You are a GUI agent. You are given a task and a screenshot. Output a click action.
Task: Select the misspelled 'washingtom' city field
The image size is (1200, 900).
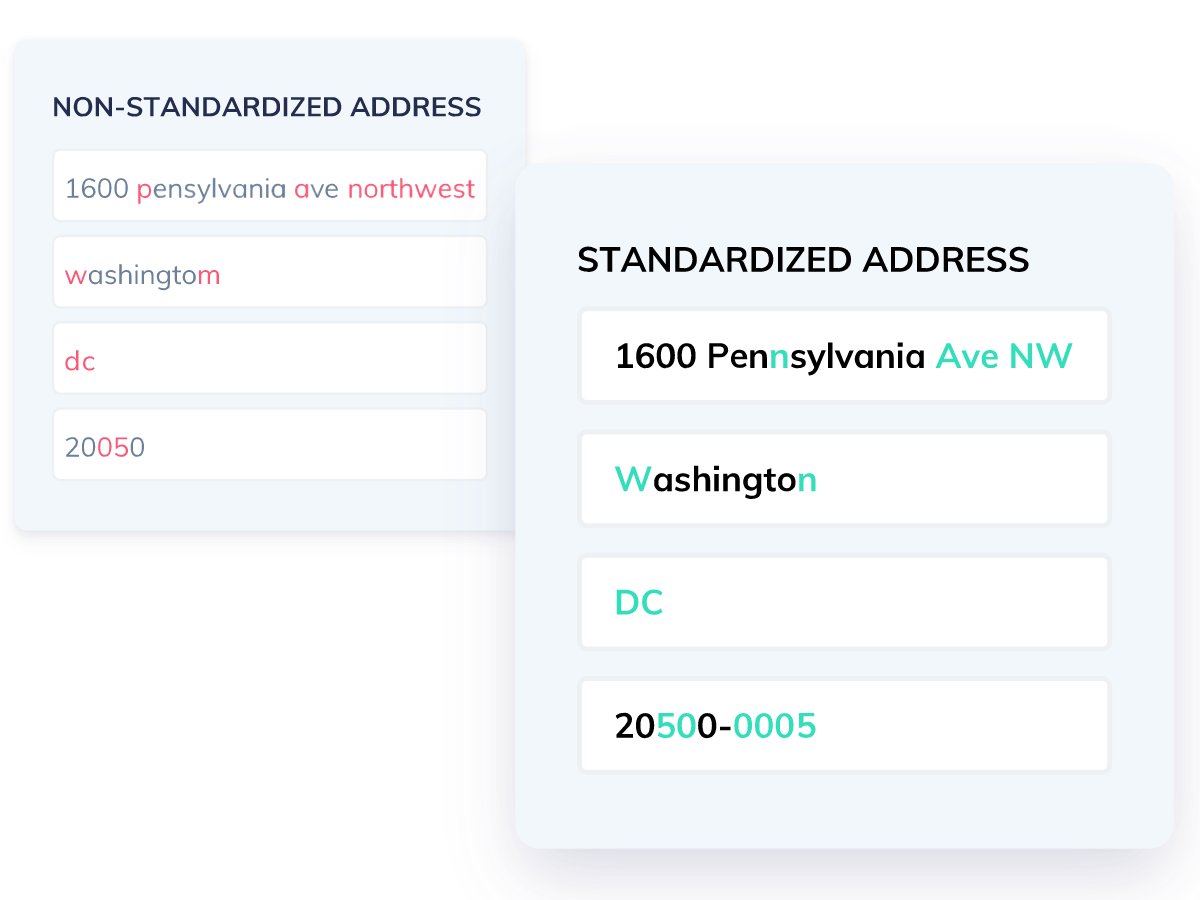coord(270,272)
